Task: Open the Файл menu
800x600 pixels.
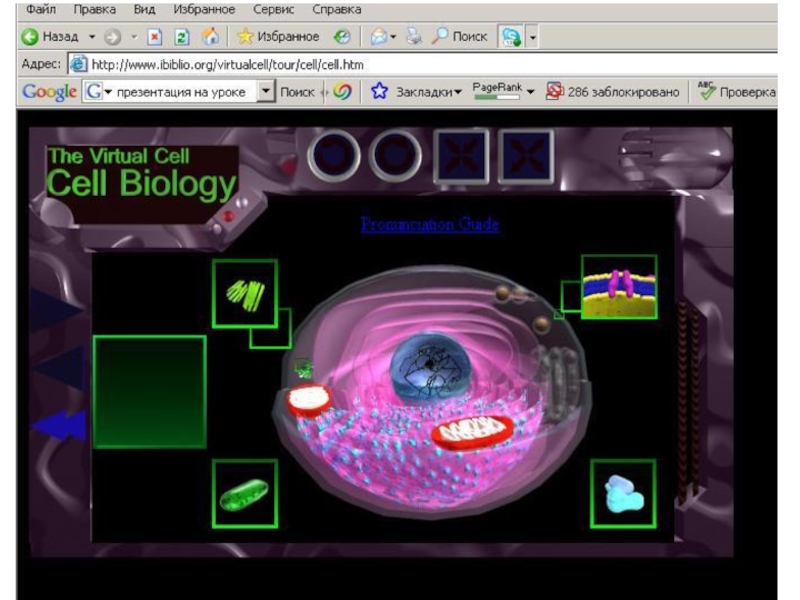Action: 41,9
